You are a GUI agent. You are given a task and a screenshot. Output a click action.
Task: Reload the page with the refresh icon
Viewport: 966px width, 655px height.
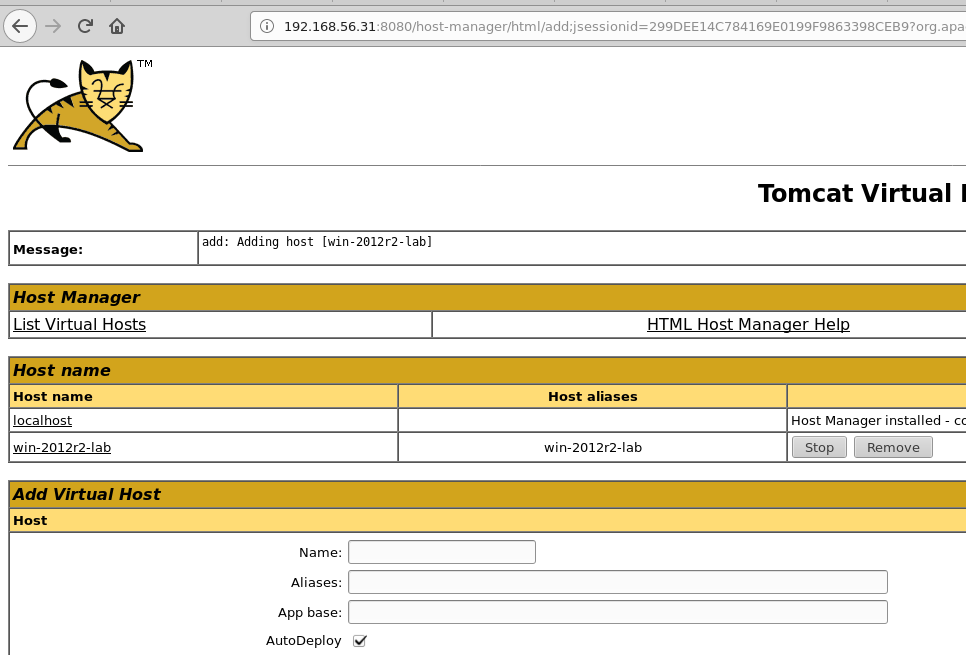pyautogui.click(x=85, y=26)
